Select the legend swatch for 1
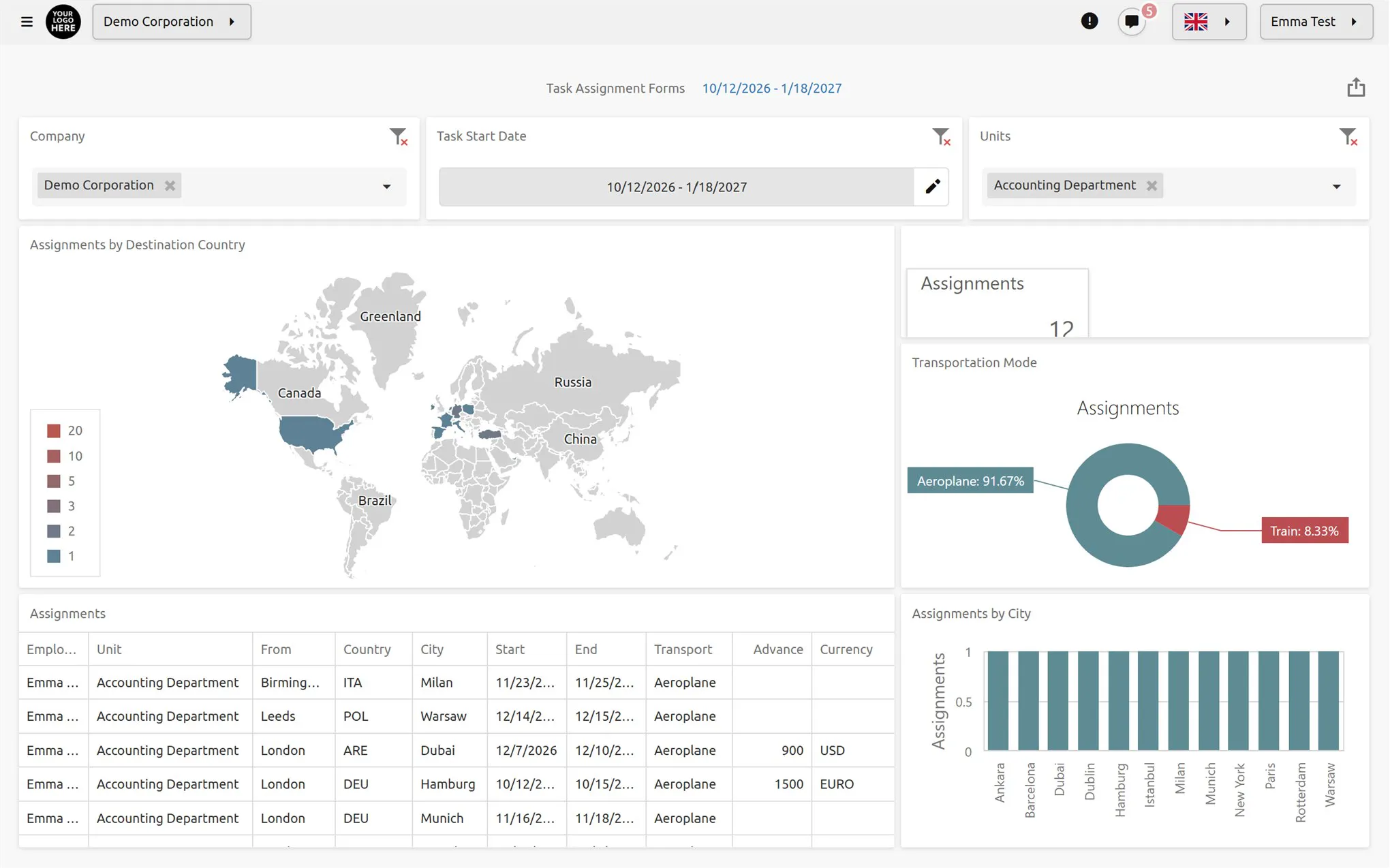The image size is (1390, 868). click(x=54, y=556)
